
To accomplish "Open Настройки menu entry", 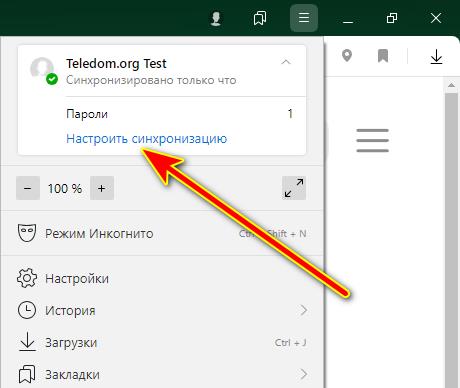I will point(162,278).
